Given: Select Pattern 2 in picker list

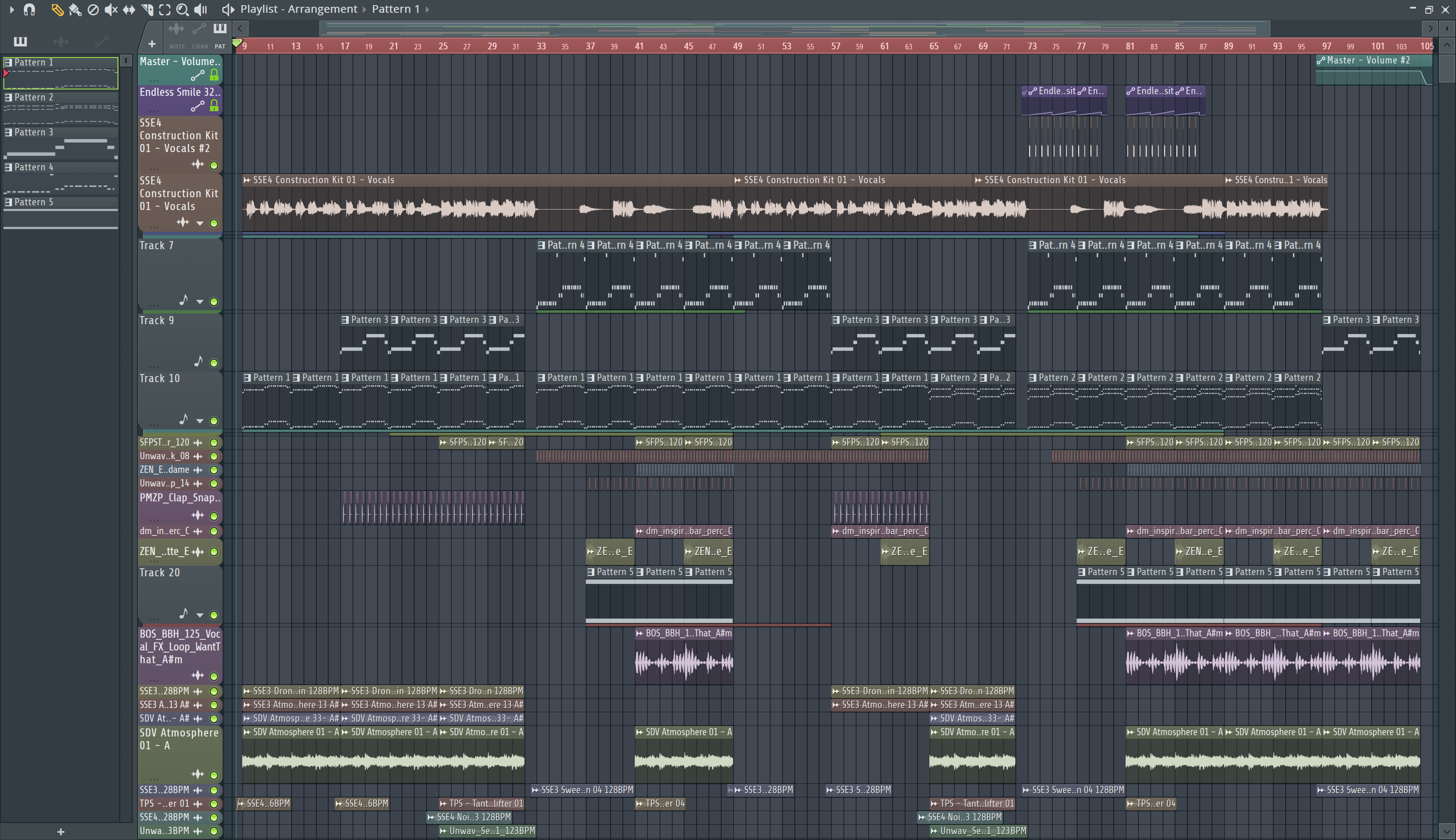Looking at the screenshot, I should [x=60, y=108].
